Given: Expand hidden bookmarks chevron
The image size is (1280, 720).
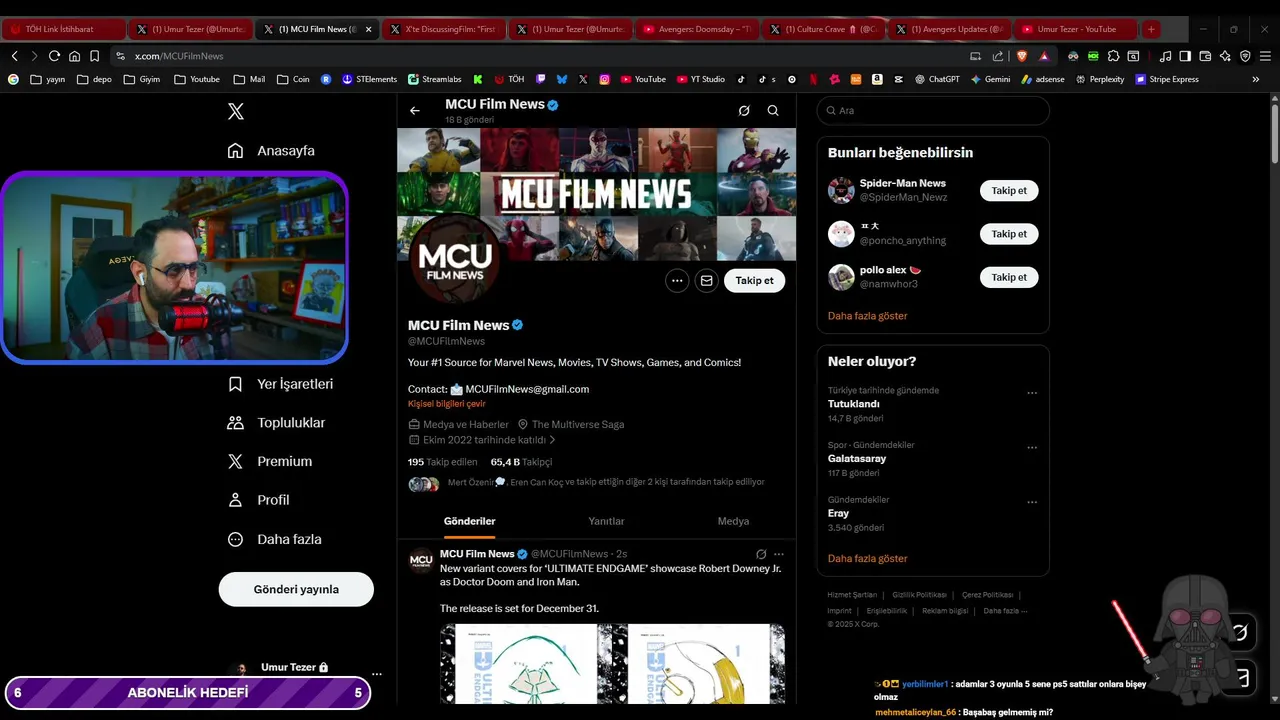Looking at the screenshot, I should click(x=1255, y=79).
